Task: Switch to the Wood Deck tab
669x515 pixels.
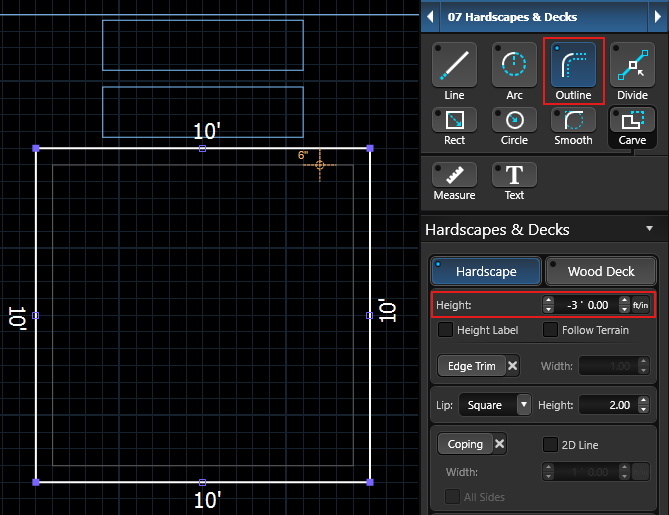Action: tap(601, 271)
